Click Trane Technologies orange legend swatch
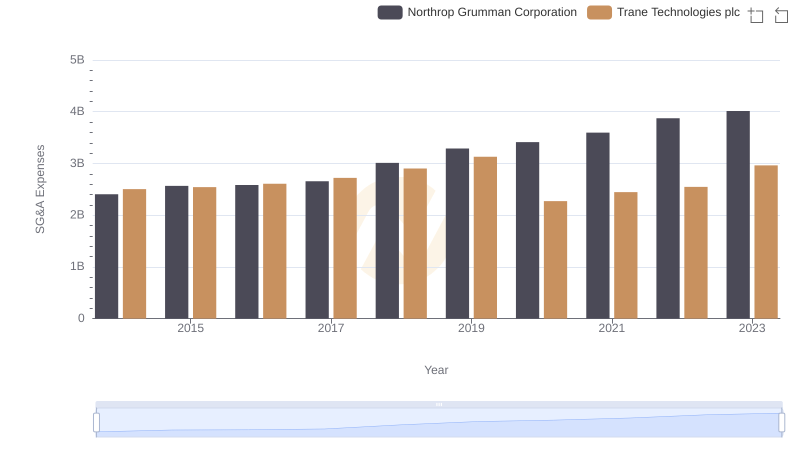This screenshot has height=461, width=800. tap(599, 12)
